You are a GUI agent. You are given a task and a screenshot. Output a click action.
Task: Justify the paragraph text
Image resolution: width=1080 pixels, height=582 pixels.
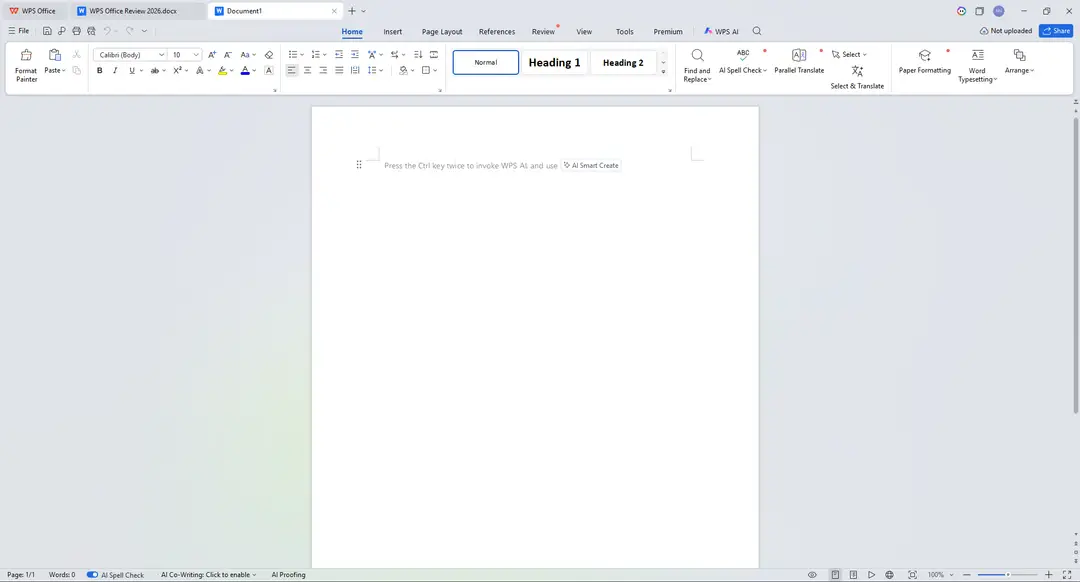(339, 70)
